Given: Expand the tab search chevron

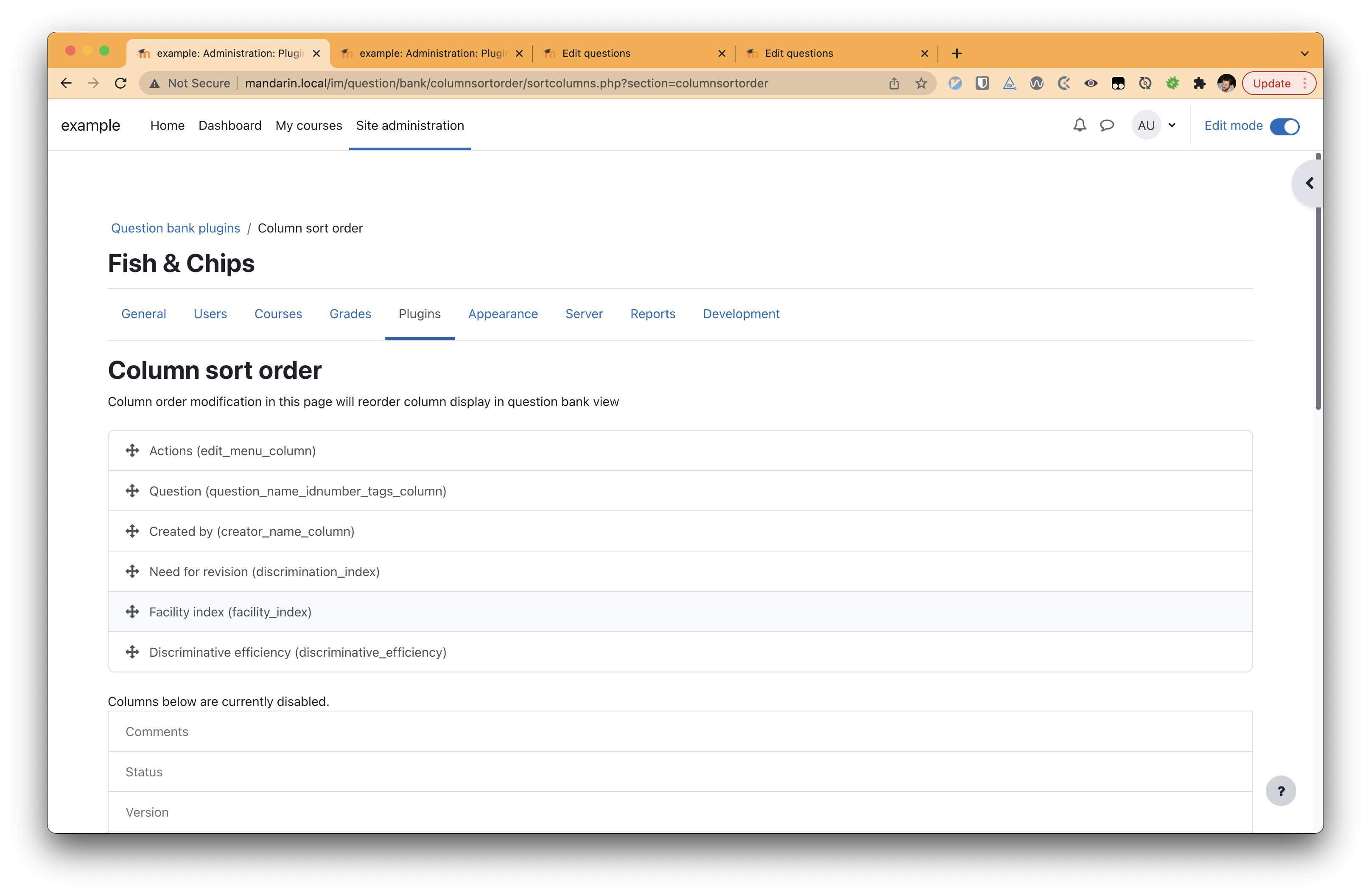Looking at the screenshot, I should [x=1305, y=53].
